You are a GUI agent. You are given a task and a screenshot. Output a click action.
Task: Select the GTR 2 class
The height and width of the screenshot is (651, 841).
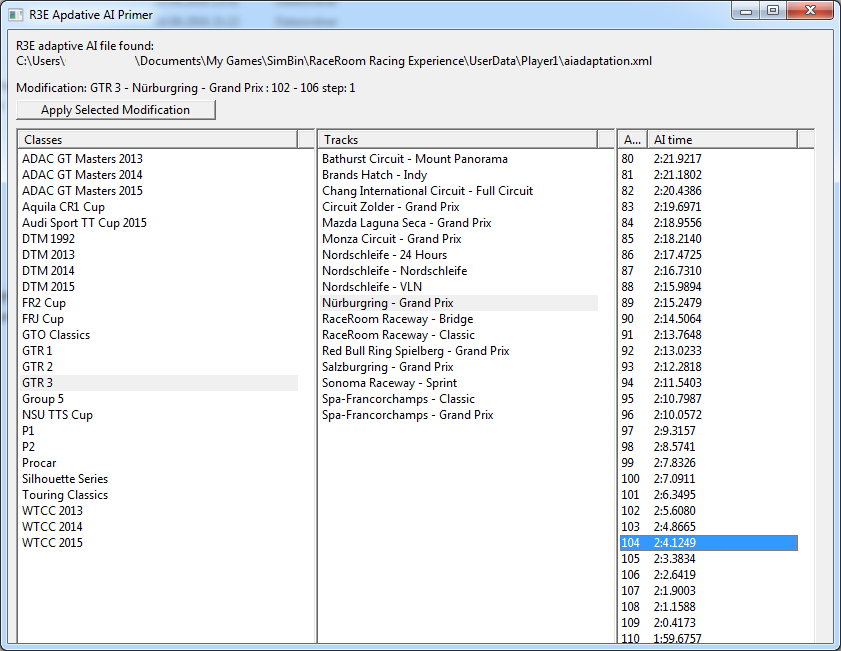[x=159, y=367]
